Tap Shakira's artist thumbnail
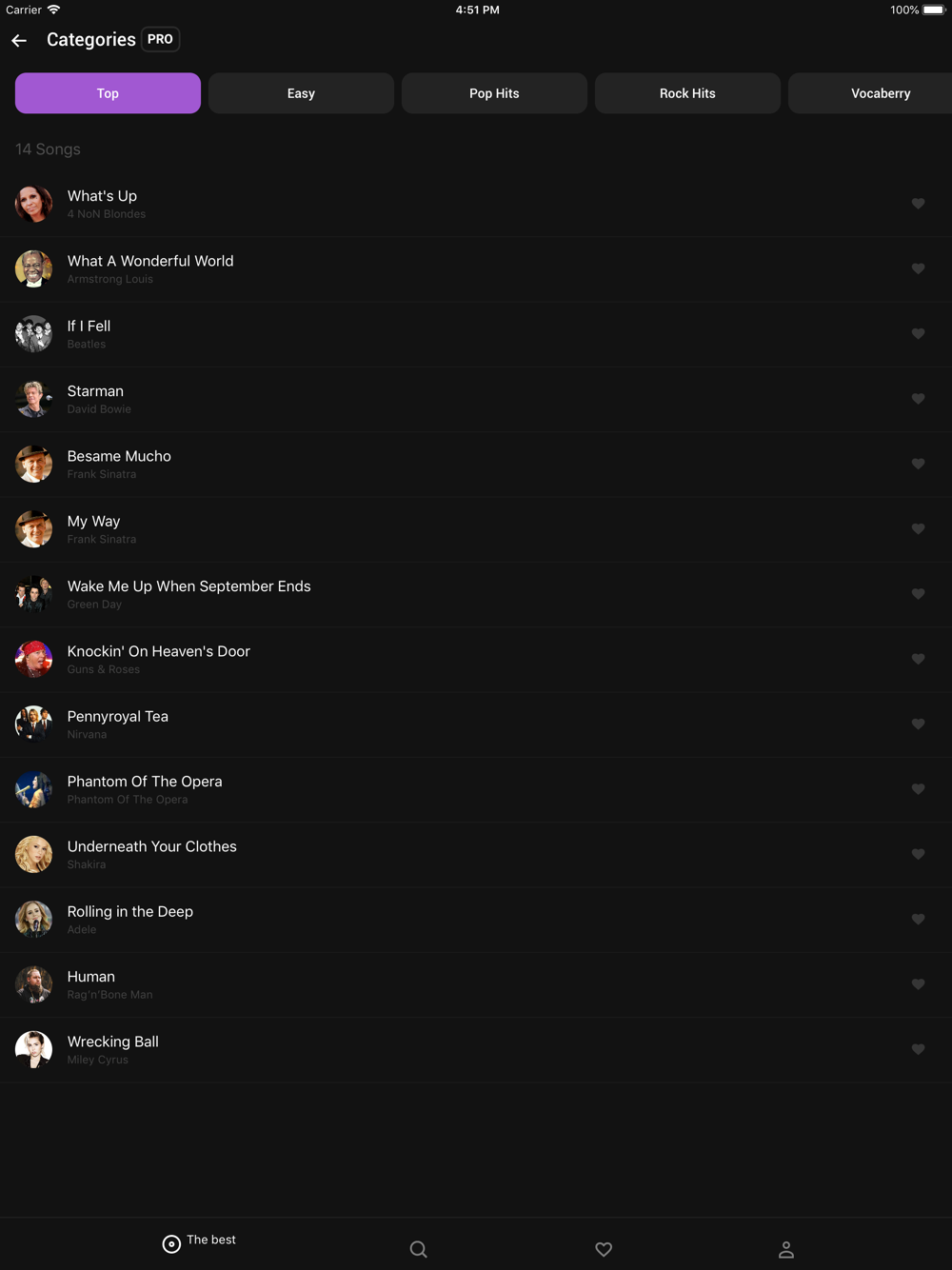Screen dimensions: 952x1270 pos(33,854)
